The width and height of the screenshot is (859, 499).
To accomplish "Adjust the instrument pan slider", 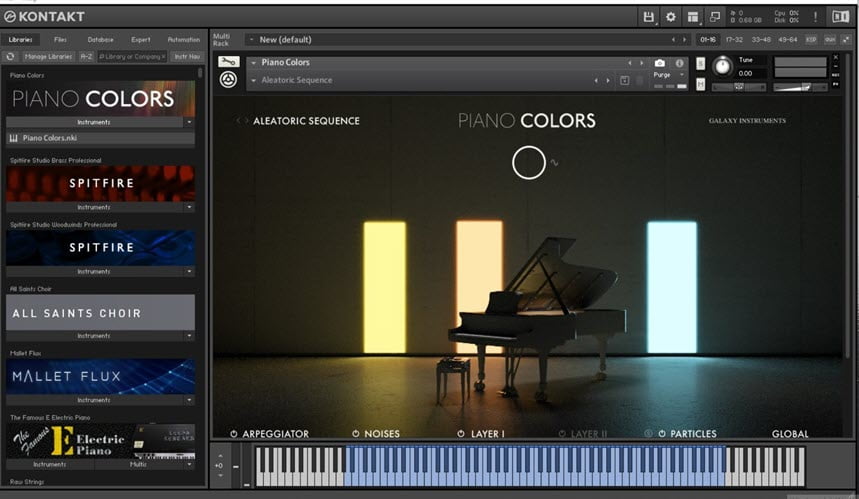I will 738,87.
